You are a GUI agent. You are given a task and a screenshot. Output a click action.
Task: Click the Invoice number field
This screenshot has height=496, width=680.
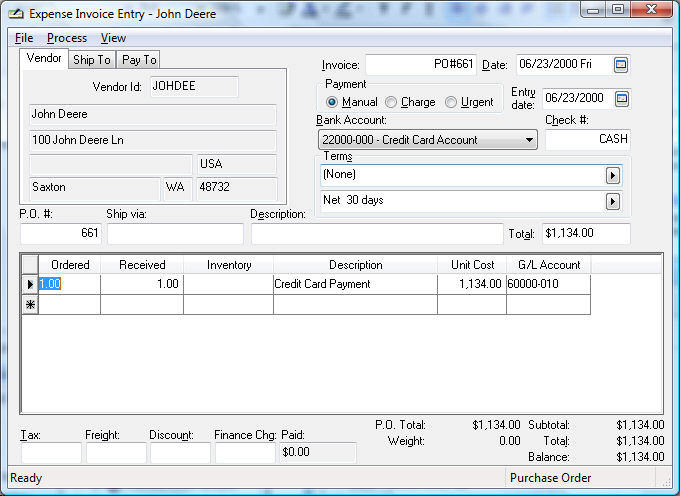click(421, 65)
